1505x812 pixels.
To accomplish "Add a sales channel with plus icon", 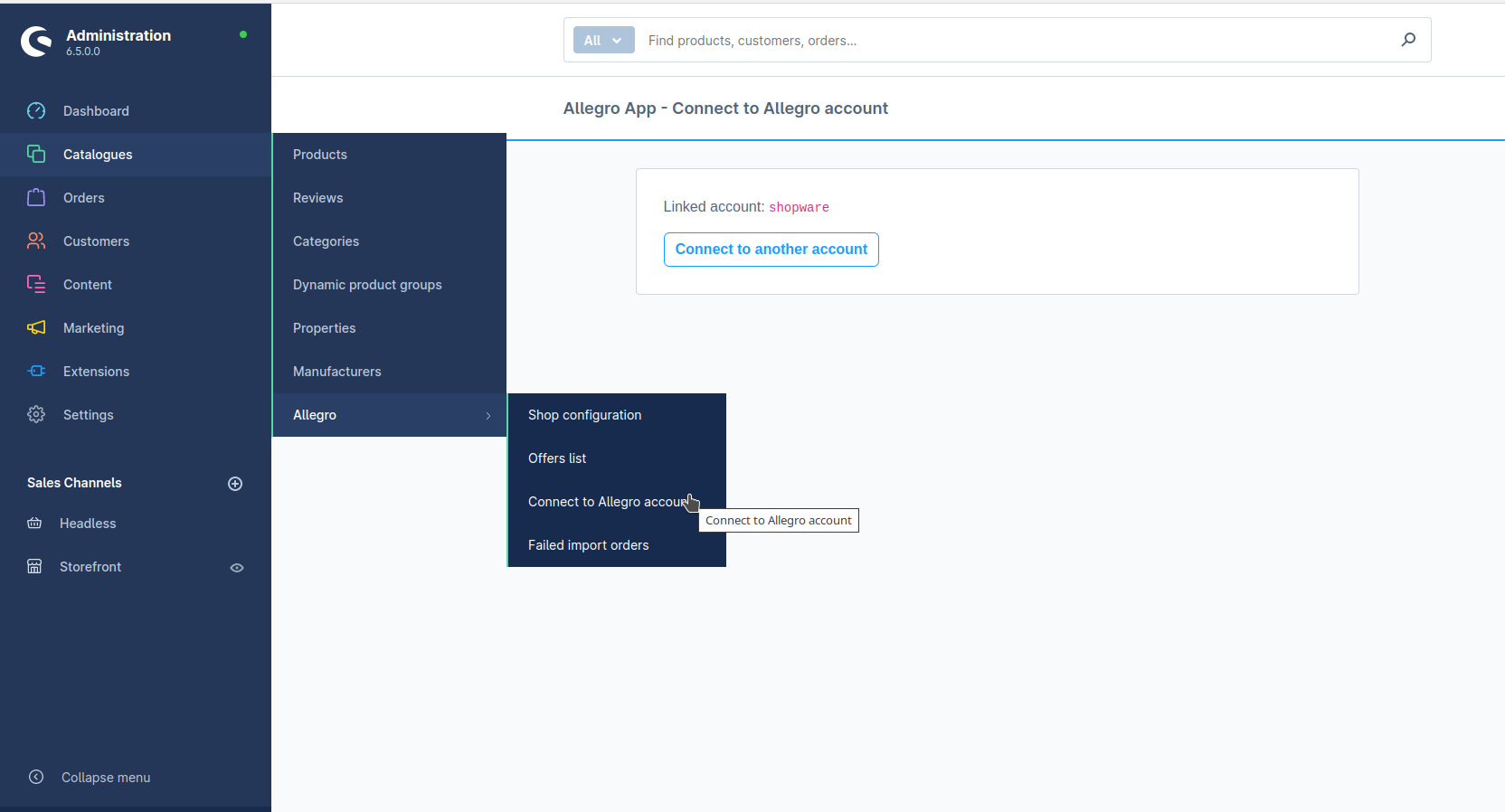I will point(235,484).
